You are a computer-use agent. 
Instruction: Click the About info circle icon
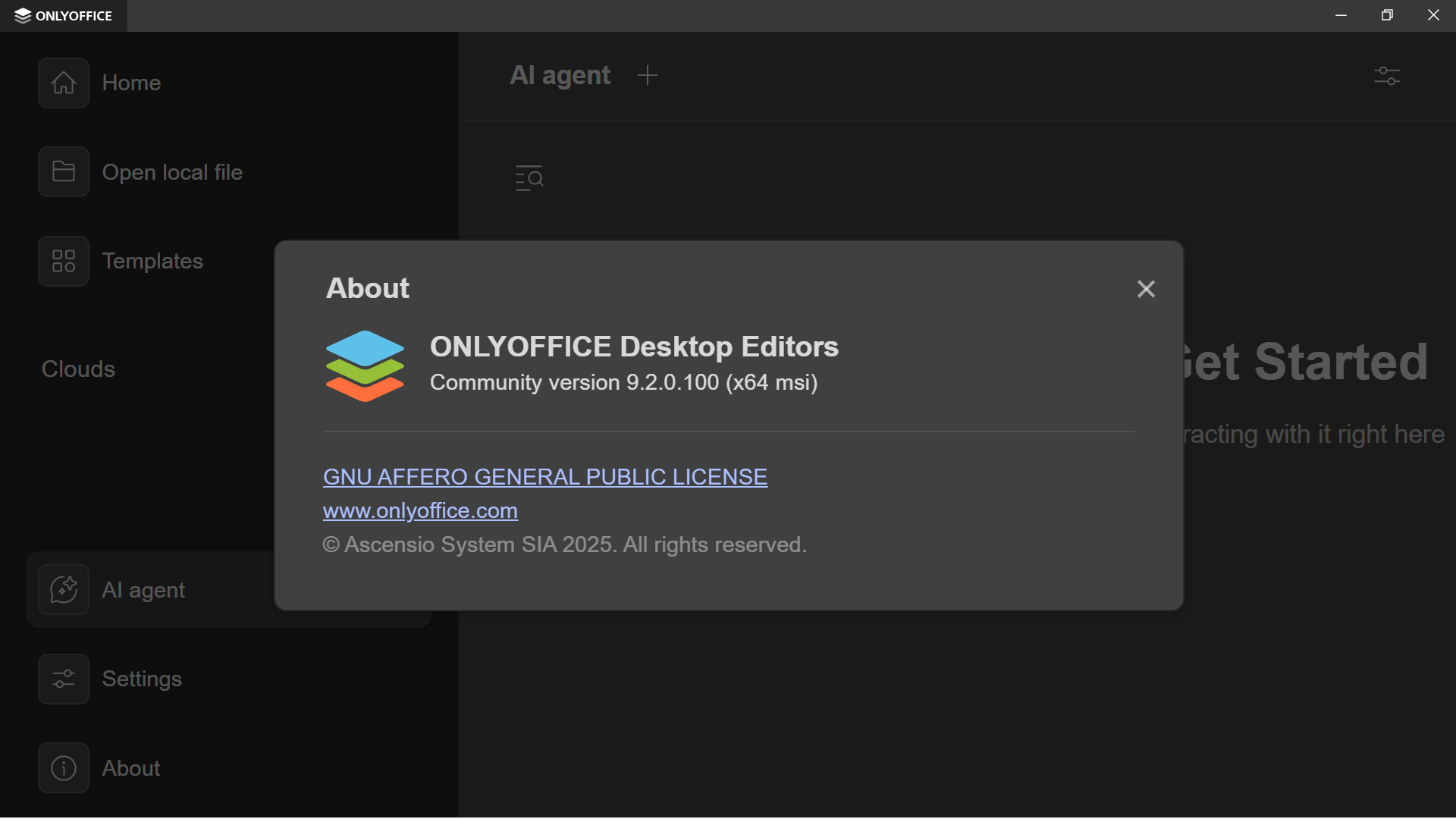pos(64,768)
